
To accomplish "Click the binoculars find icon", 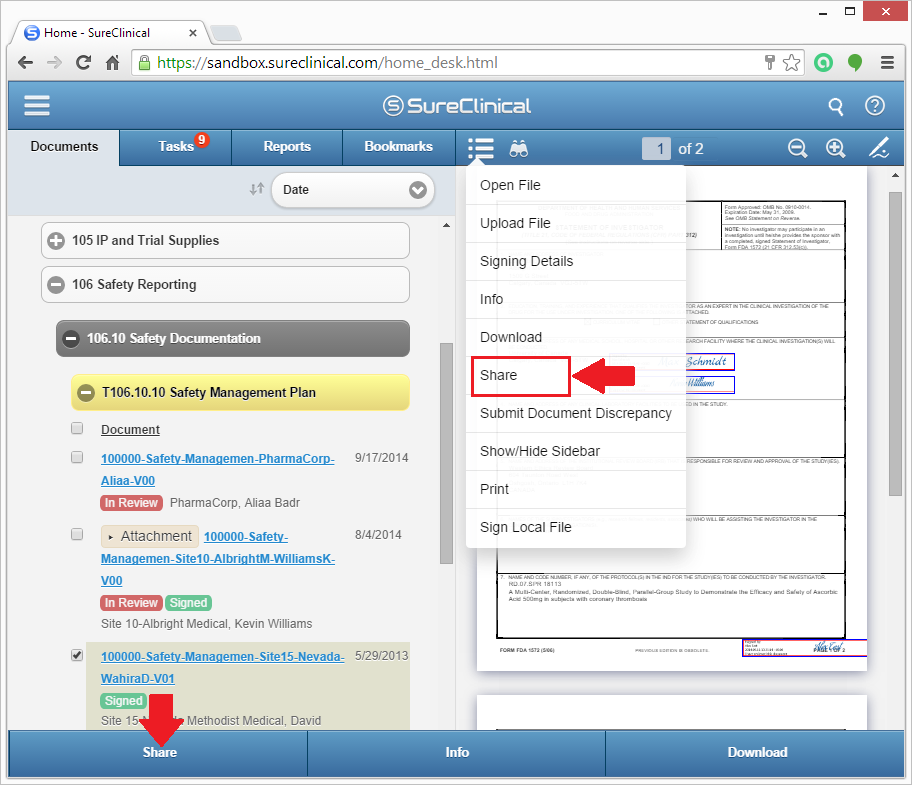I will 519,149.
